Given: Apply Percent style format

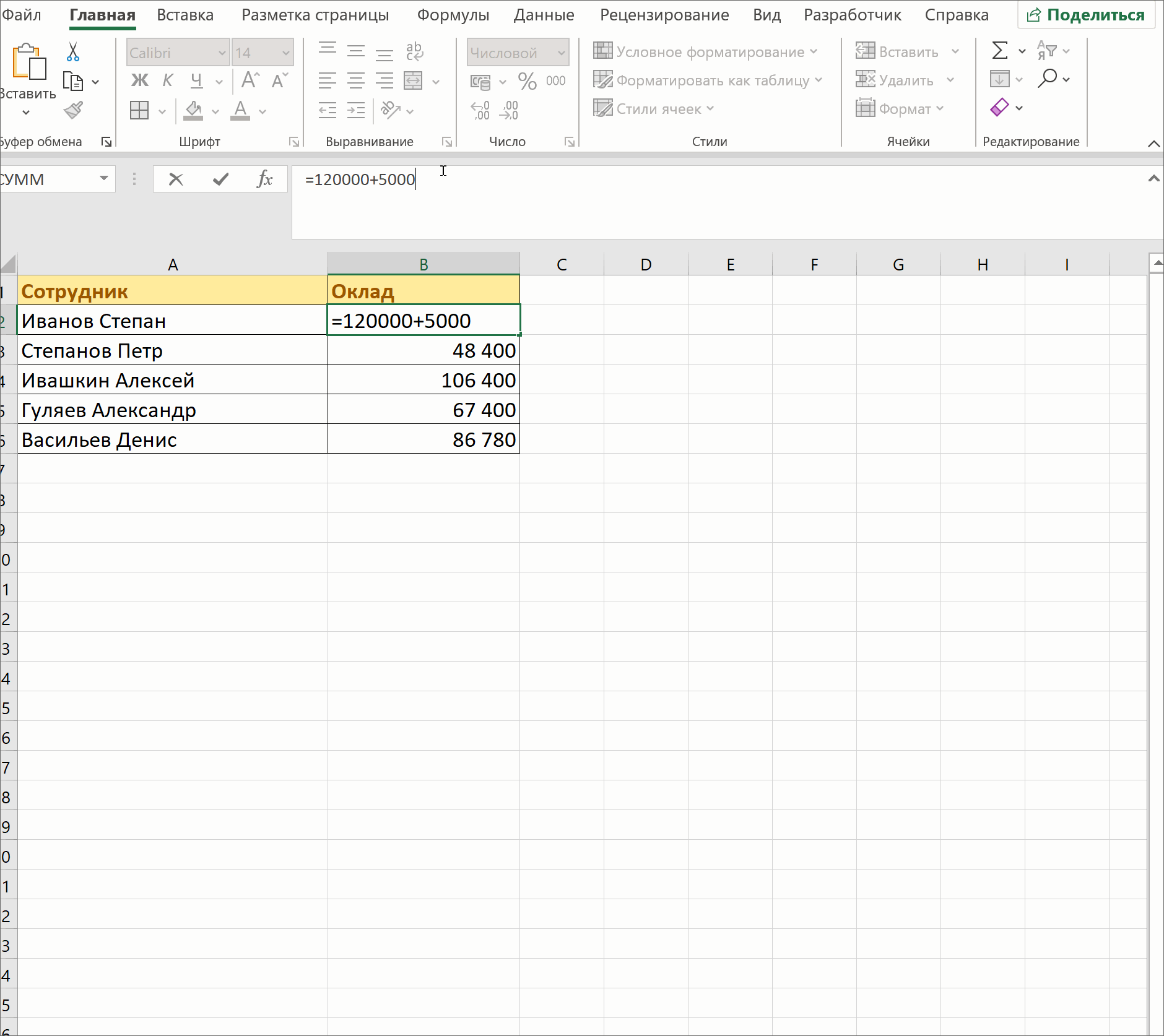Looking at the screenshot, I should click(528, 80).
